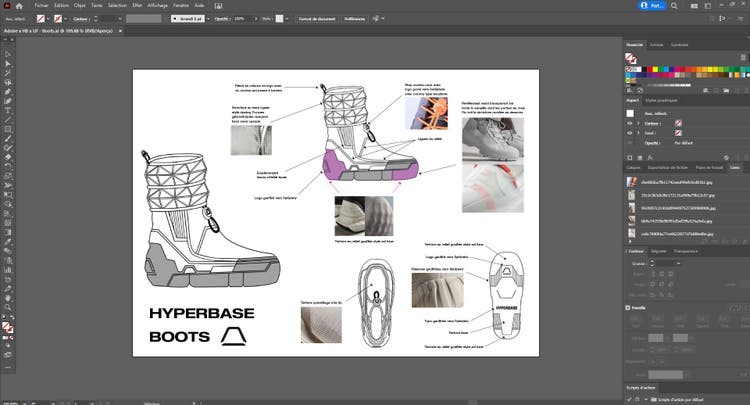750x405 pixels.
Task: Toggle the Opacité row visibility eye
Action: point(630,141)
